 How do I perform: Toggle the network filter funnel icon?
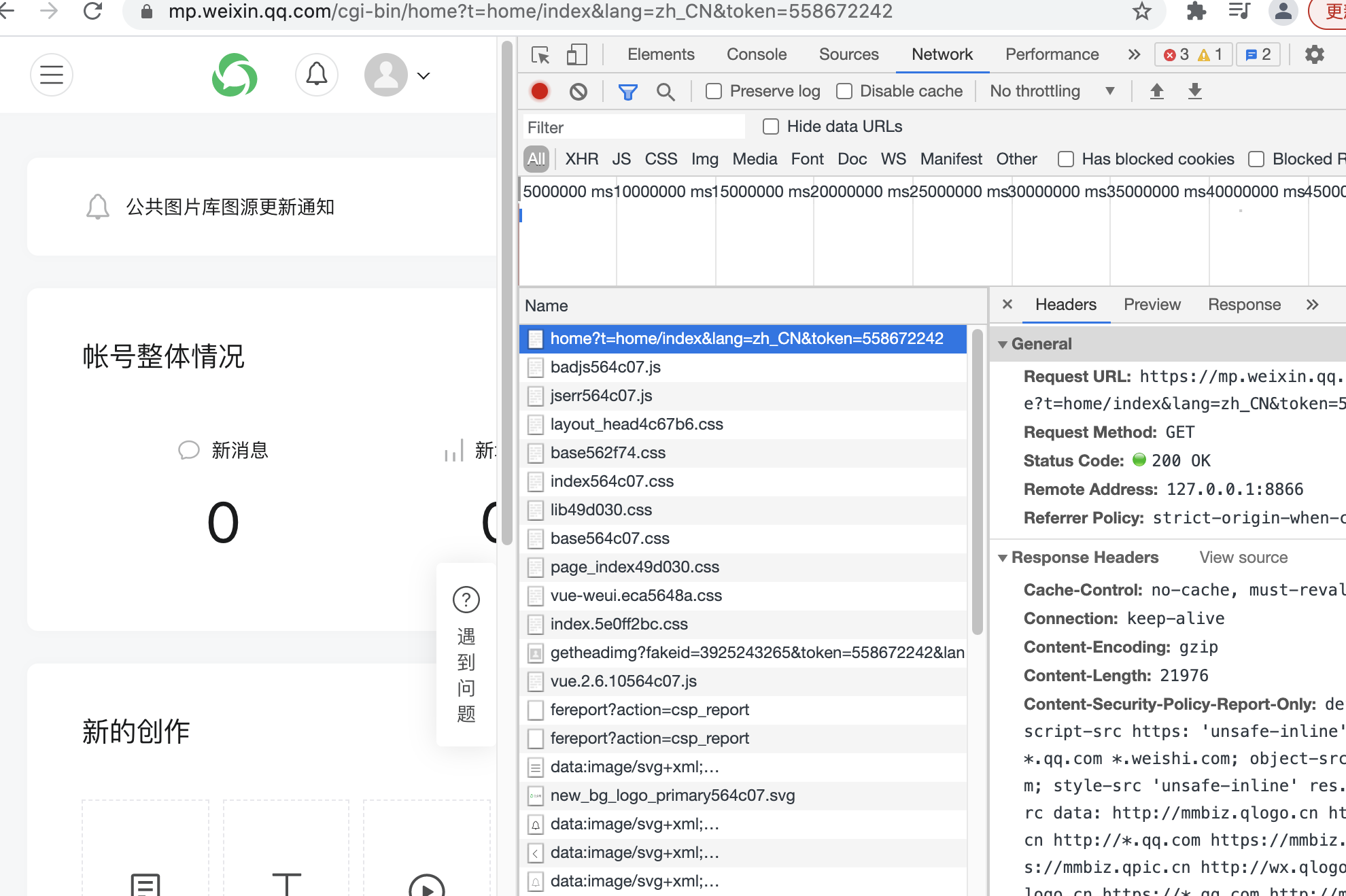point(627,92)
